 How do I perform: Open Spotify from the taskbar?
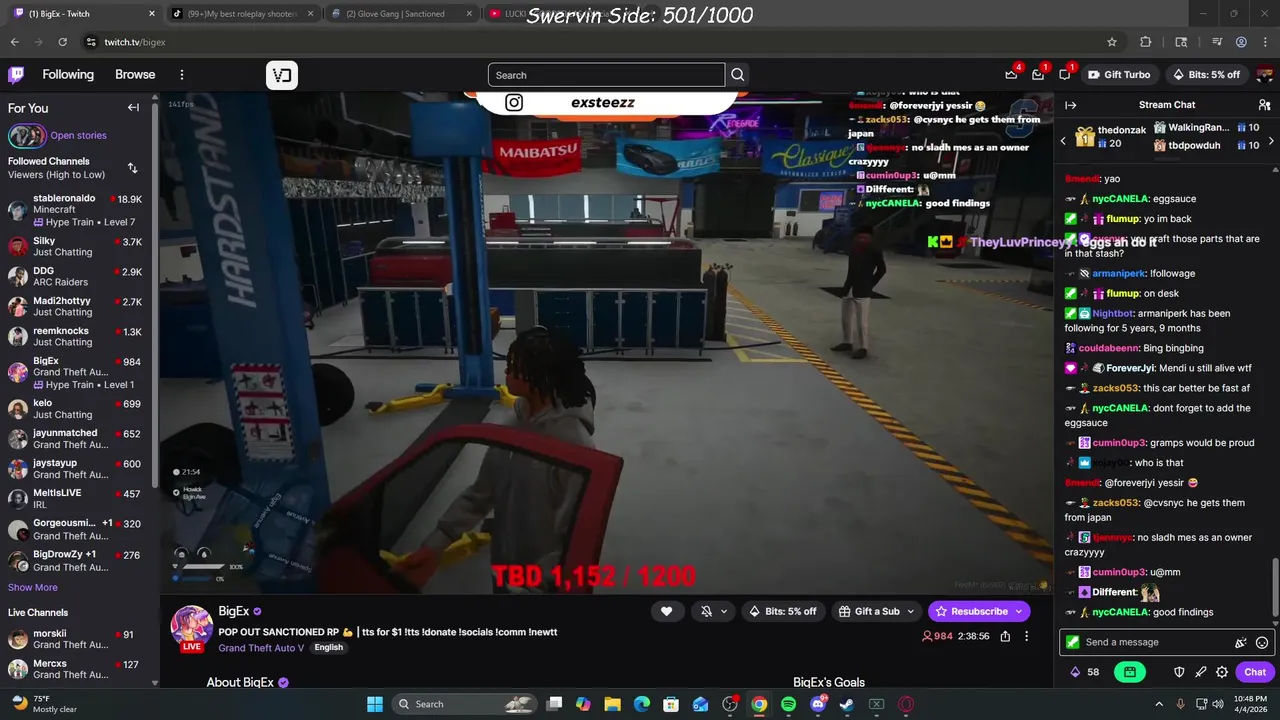789,704
